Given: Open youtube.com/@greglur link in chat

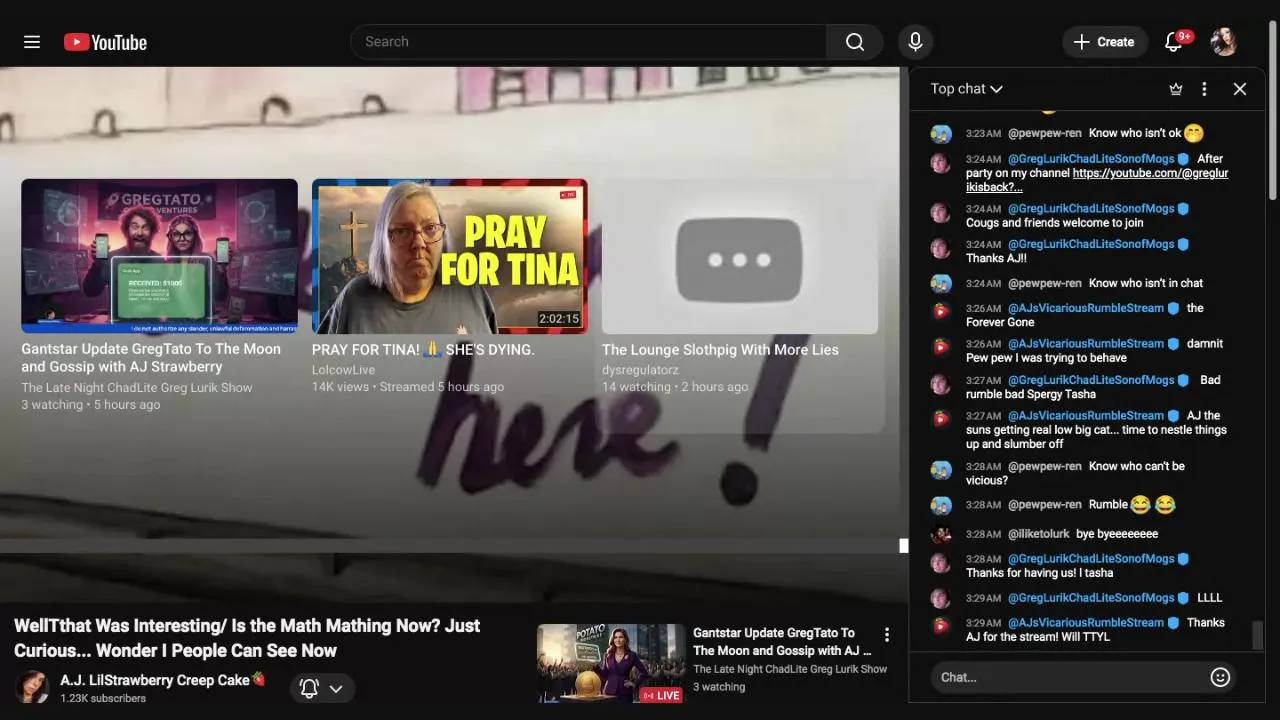Looking at the screenshot, I should [x=1097, y=180].
